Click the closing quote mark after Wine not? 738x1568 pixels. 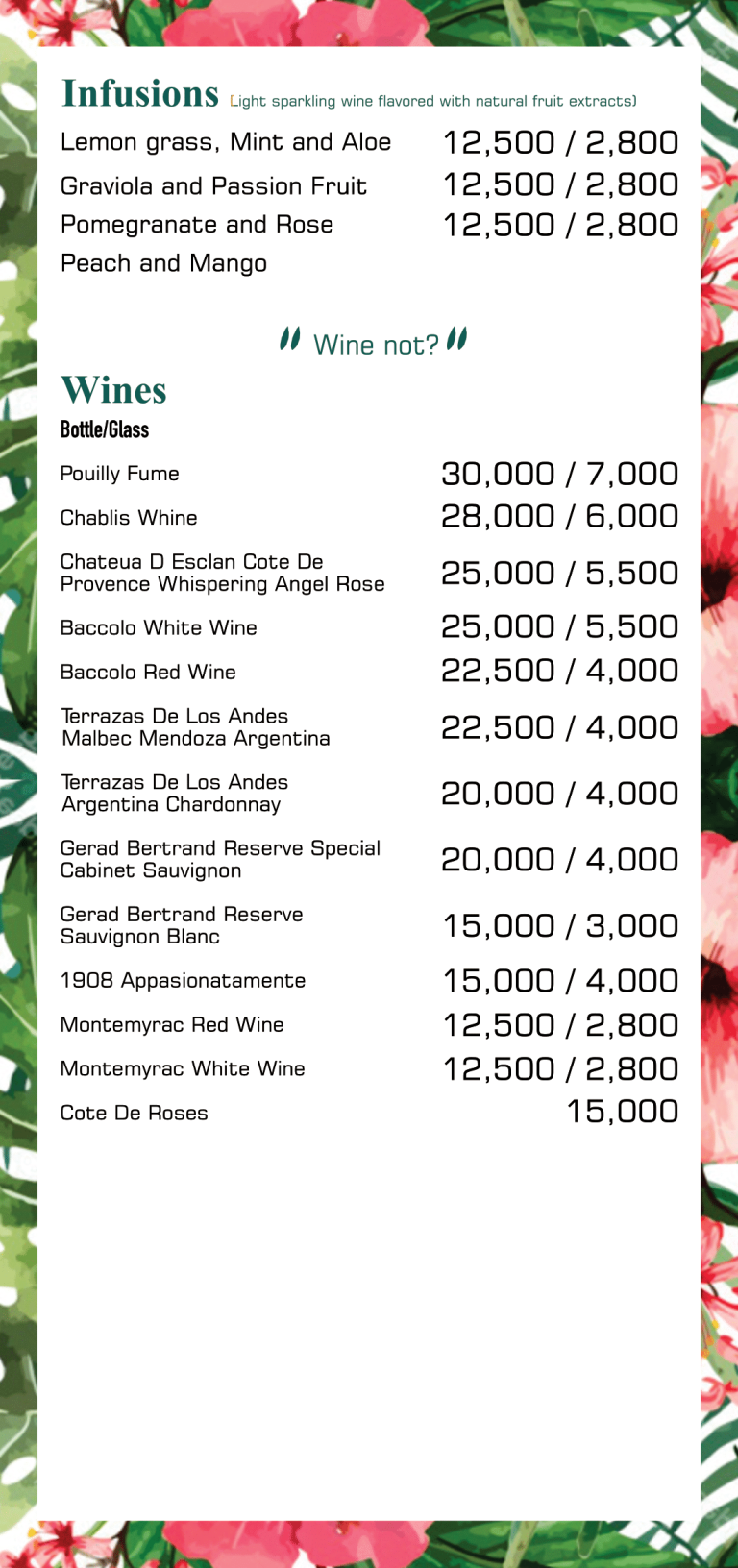(457, 339)
